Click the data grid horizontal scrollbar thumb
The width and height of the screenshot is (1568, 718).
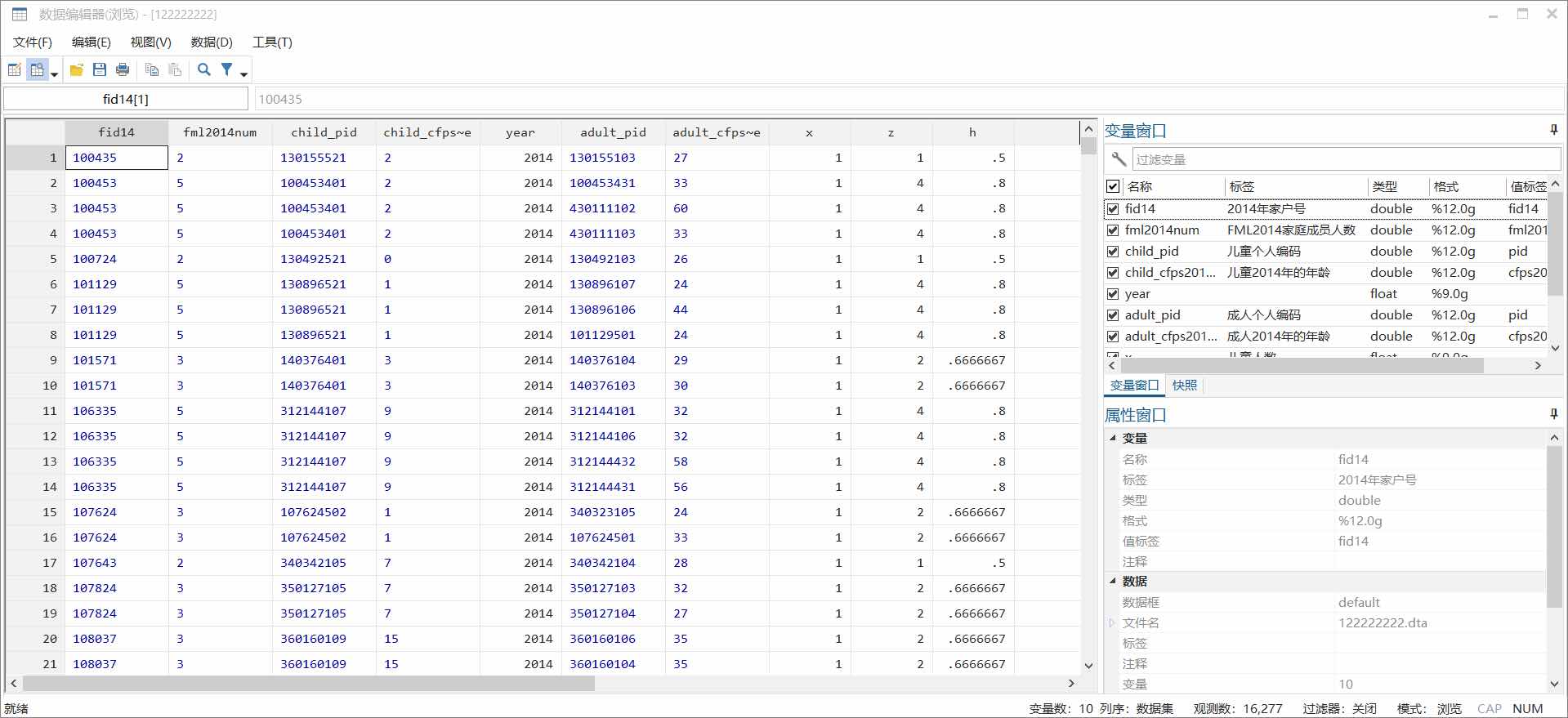point(308,684)
